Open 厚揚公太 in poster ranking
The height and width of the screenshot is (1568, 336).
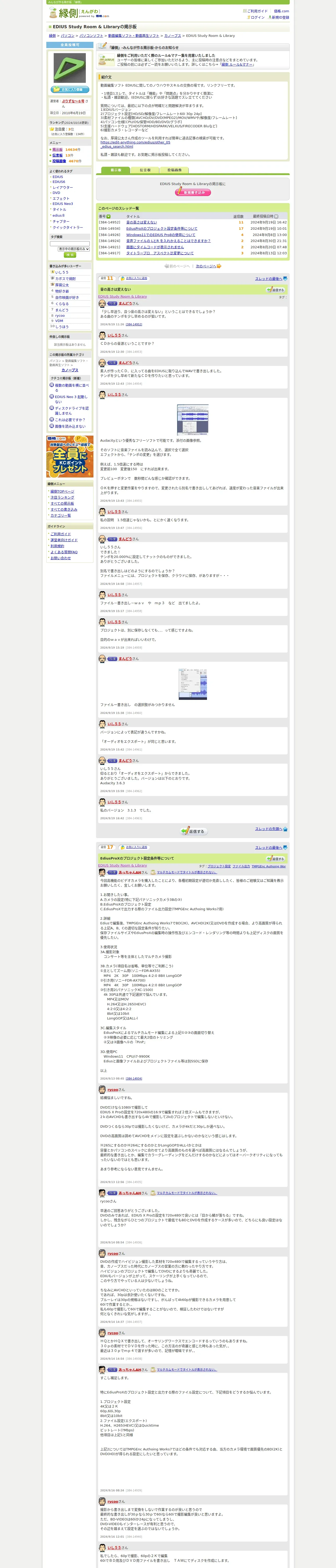[x=62, y=285]
